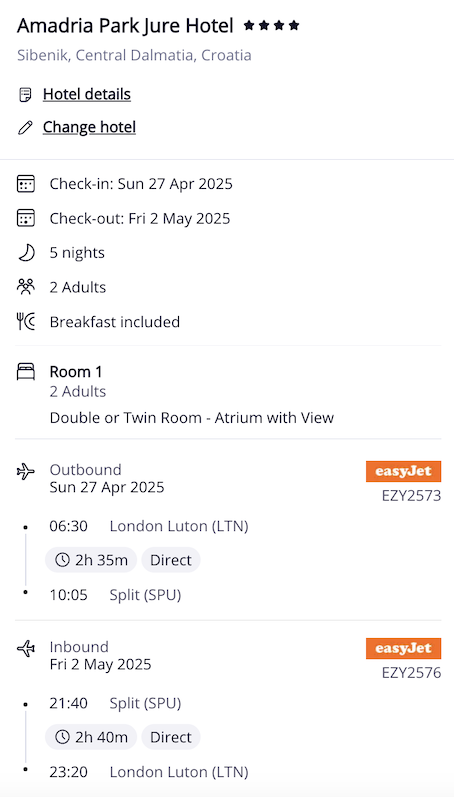Click the inbound airplane icon
The width and height of the screenshot is (454, 797).
click(x=26, y=649)
